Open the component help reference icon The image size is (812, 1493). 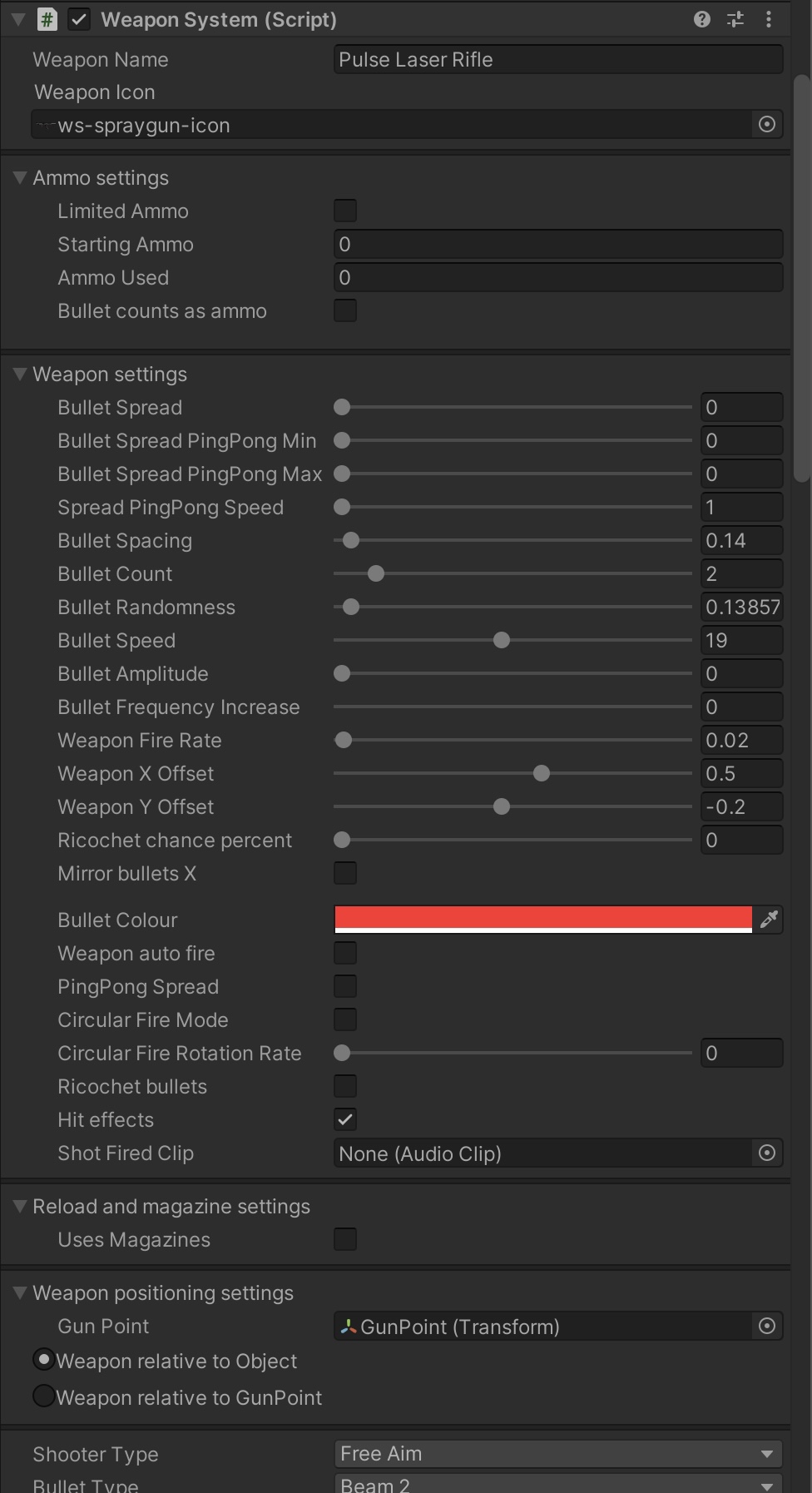[x=701, y=19]
